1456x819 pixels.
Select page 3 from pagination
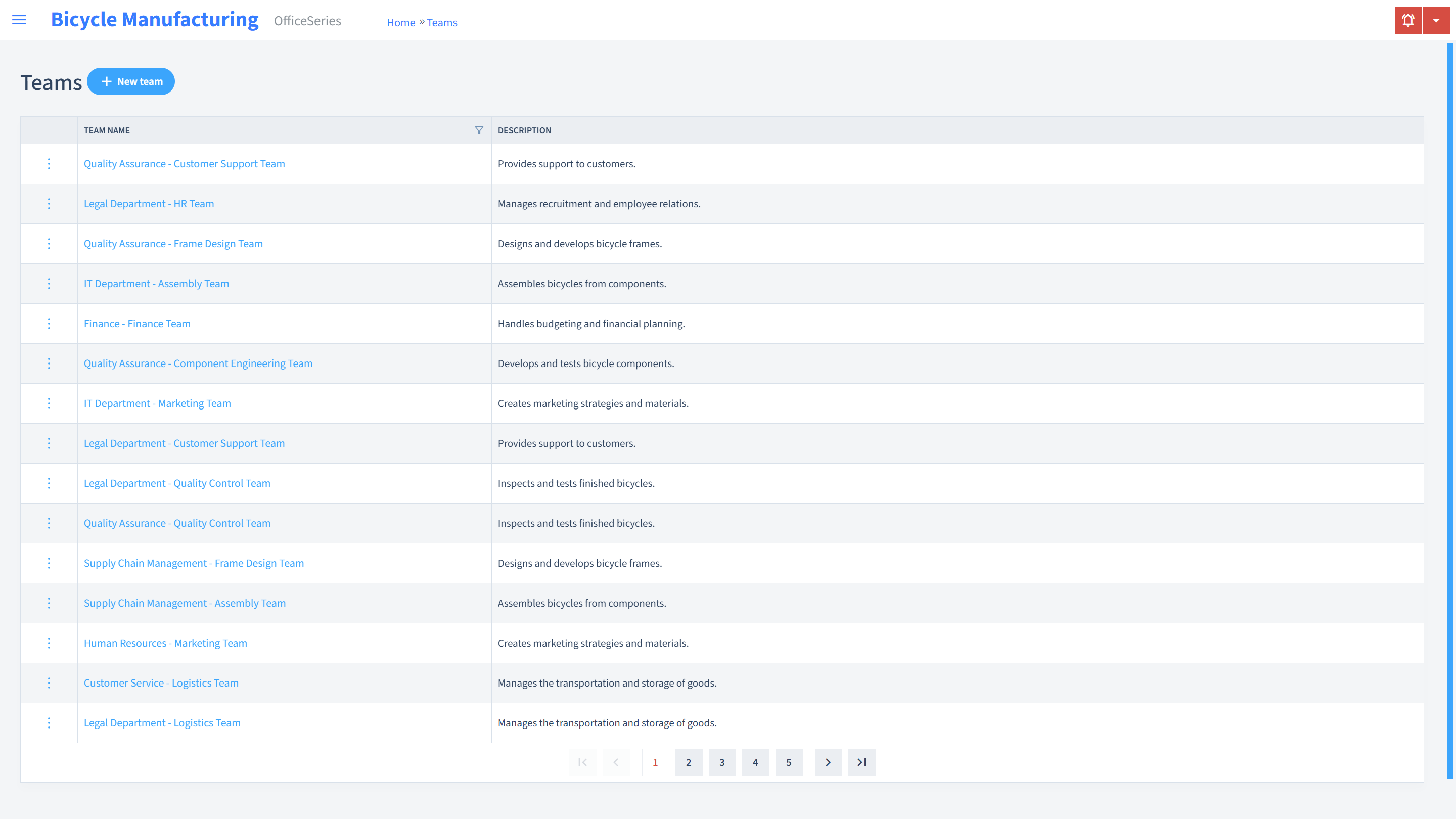(722, 762)
